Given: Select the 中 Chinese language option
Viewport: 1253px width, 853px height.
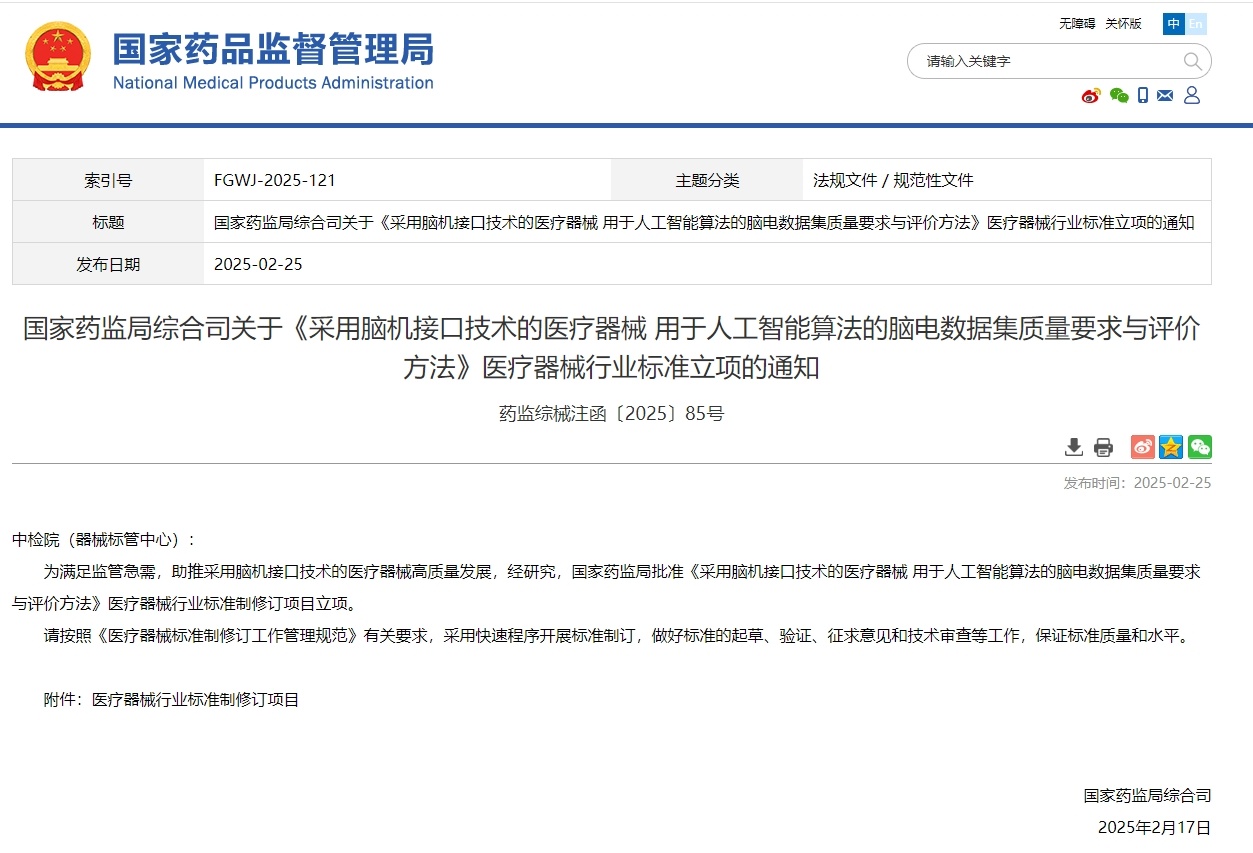Looking at the screenshot, I should (x=1174, y=24).
